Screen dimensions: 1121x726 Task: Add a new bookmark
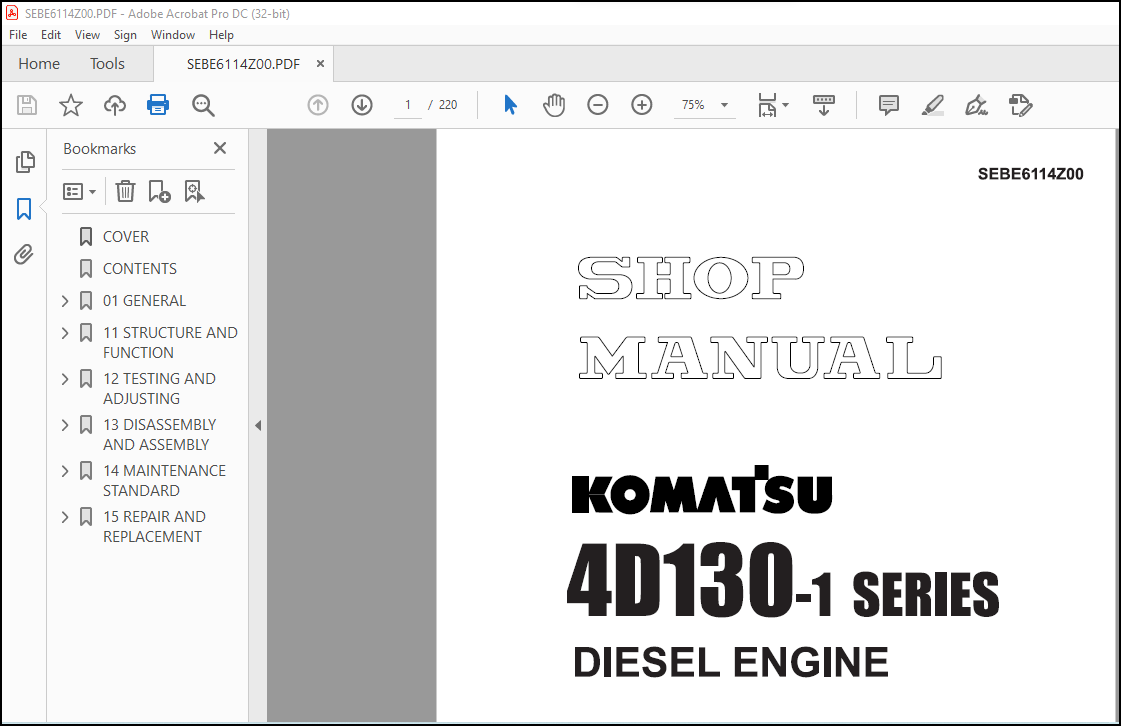pos(159,192)
